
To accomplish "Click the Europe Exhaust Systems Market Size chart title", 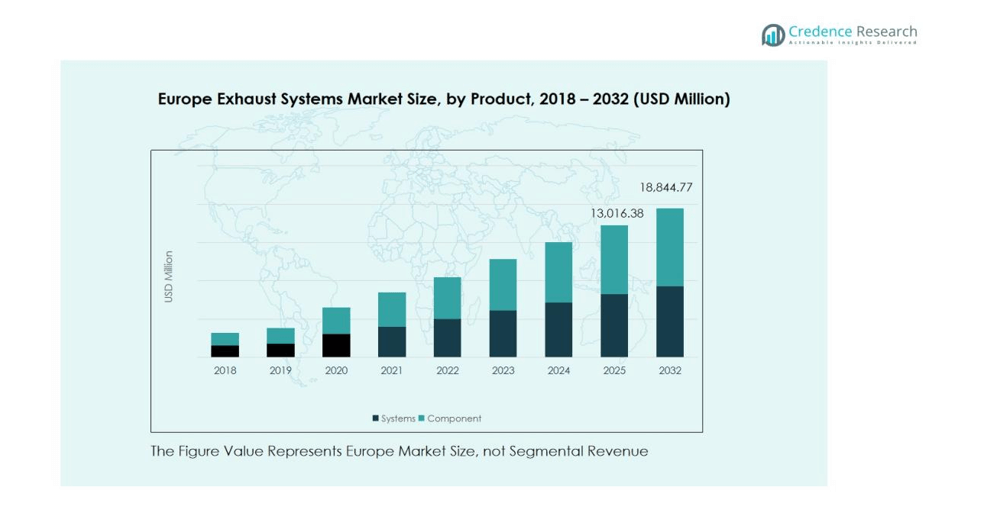I will (444, 99).
